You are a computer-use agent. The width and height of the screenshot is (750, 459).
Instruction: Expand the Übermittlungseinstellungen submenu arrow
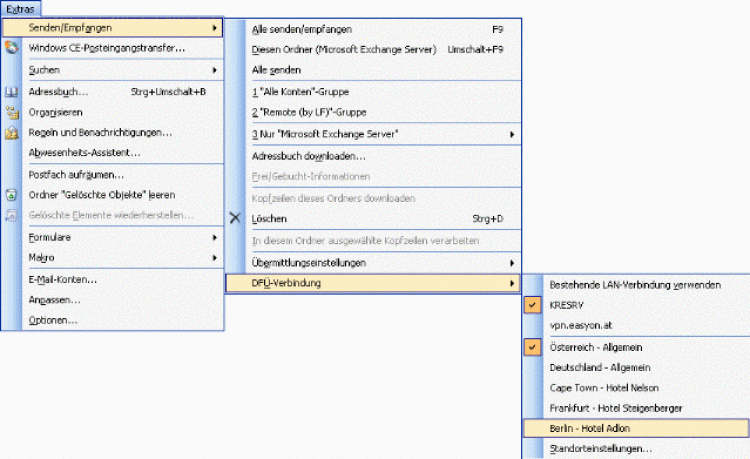tap(512, 263)
